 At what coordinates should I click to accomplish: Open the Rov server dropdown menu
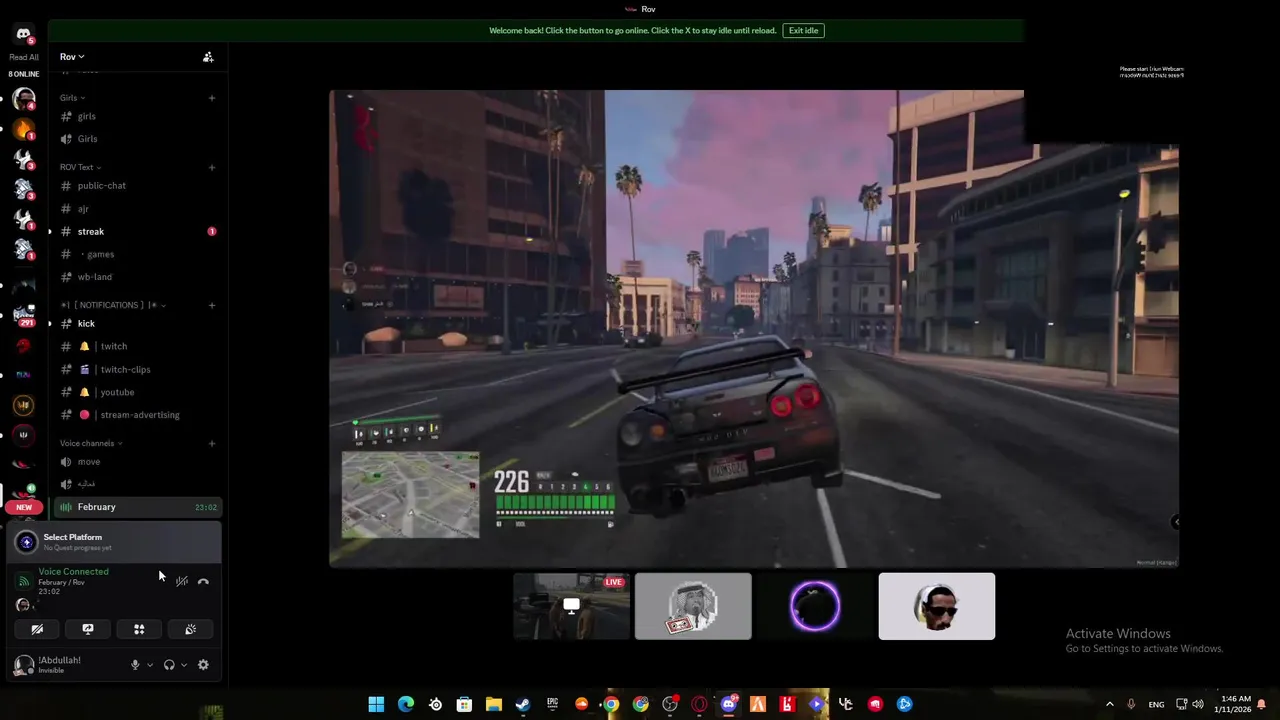click(x=72, y=57)
